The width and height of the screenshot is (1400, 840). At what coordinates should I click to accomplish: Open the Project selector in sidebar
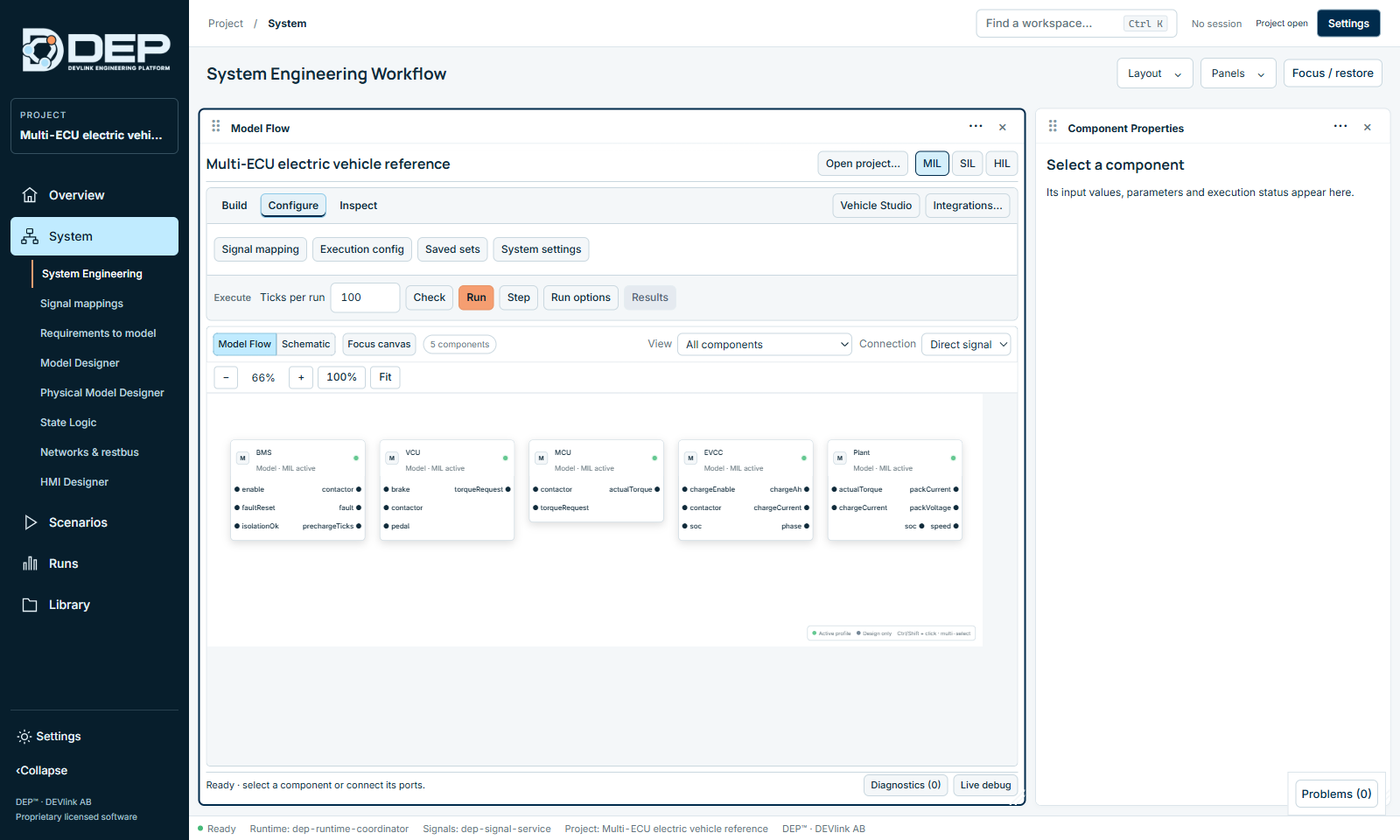coord(94,126)
